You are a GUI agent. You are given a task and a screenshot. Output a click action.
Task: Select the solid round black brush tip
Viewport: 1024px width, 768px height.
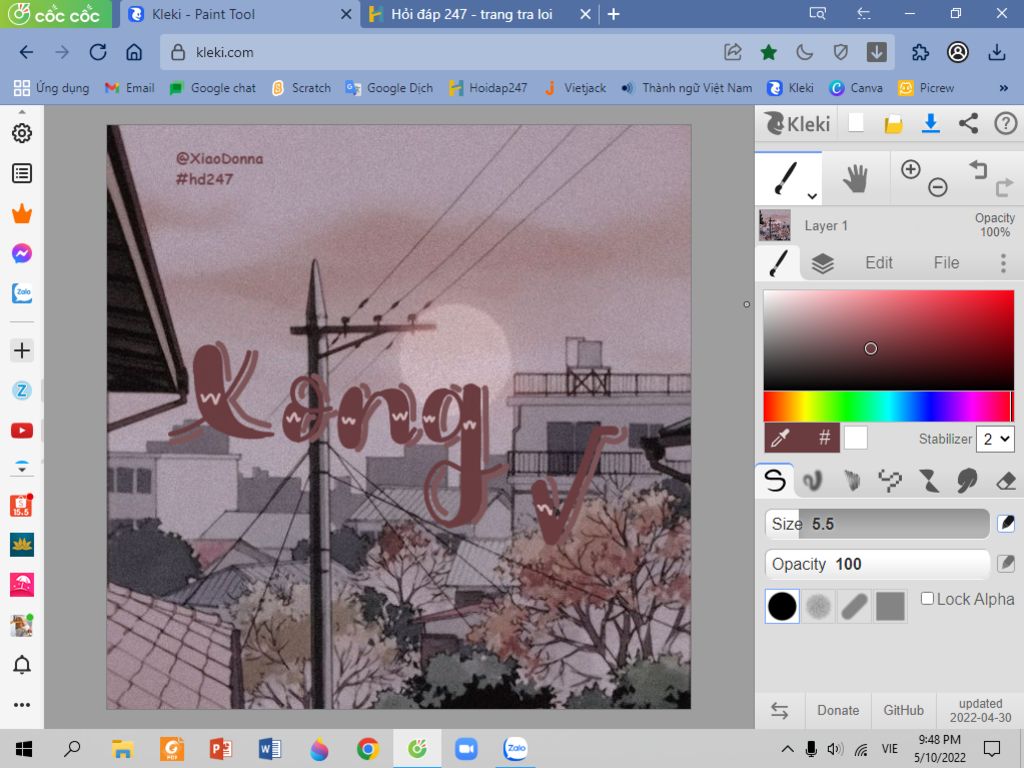pos(782,606)
